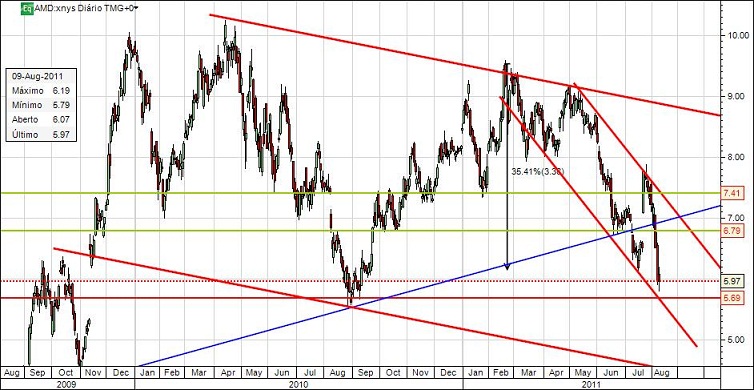Select the 5.97 last price tag
754x390 pixels.
click(733, 280)
